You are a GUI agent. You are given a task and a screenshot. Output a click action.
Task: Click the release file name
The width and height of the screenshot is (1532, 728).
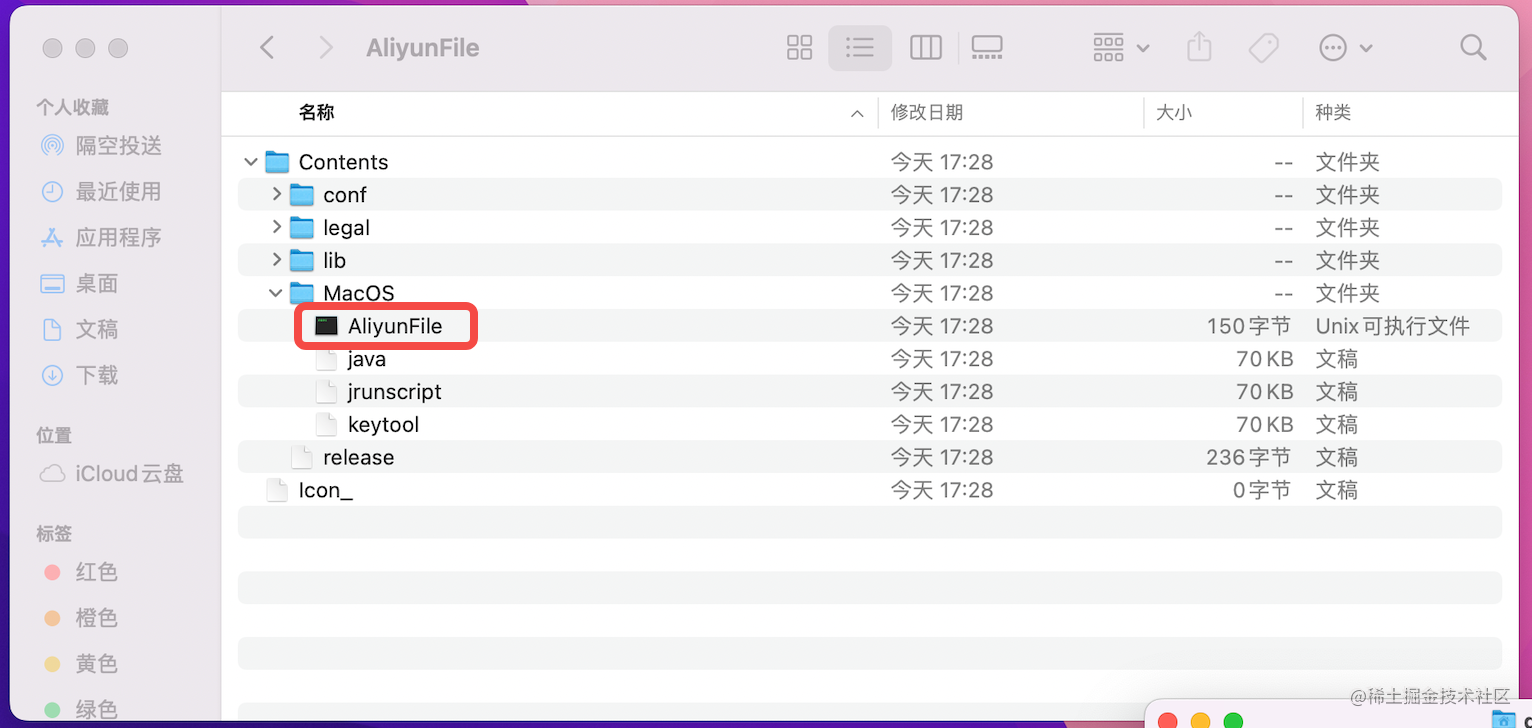(x=358, y=458)
